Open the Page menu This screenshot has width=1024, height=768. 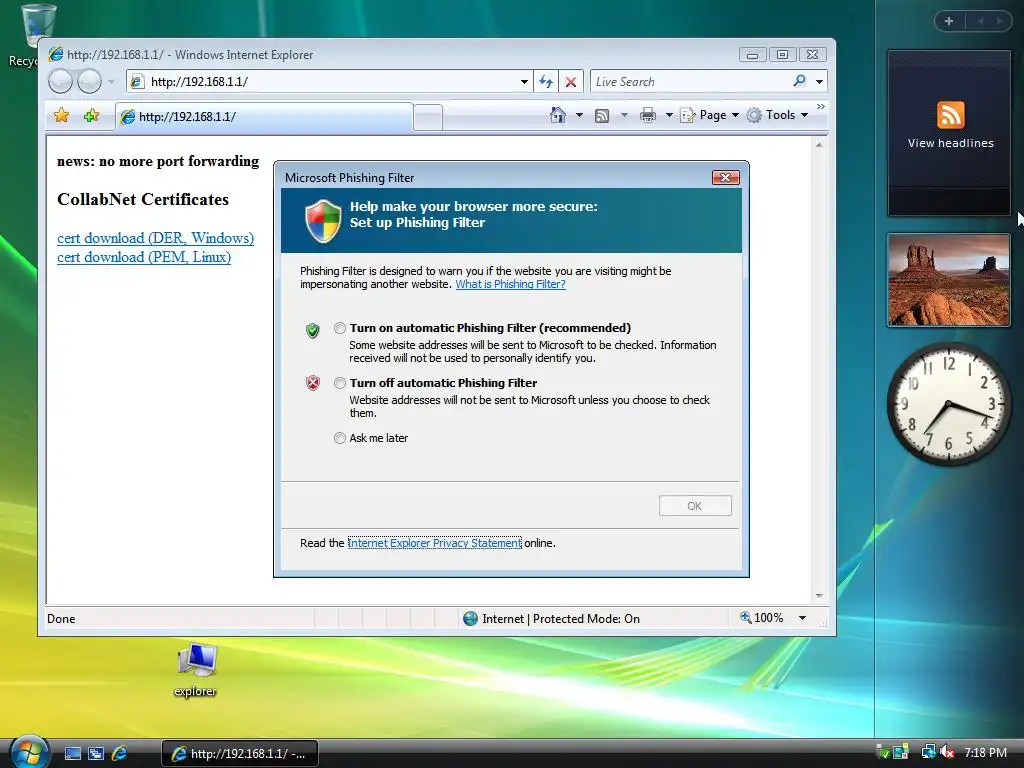click(x=710, y=115)
